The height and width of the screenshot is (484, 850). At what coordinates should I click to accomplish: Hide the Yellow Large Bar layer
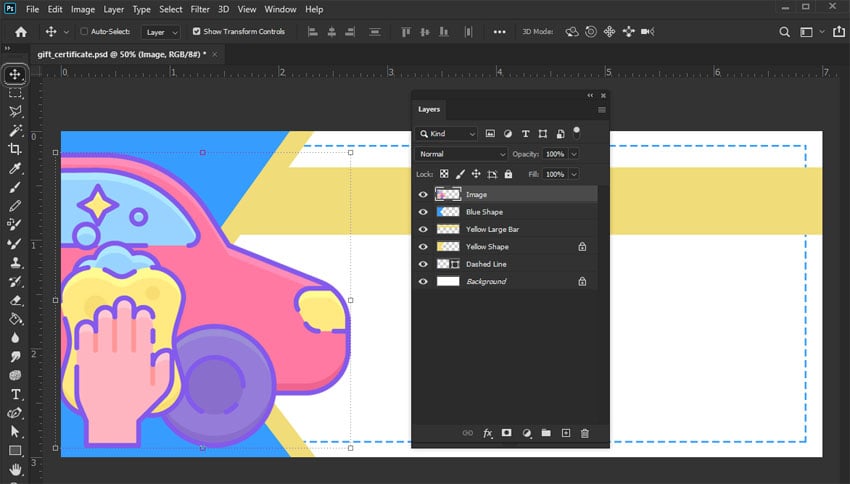click(x=423, y=229)
